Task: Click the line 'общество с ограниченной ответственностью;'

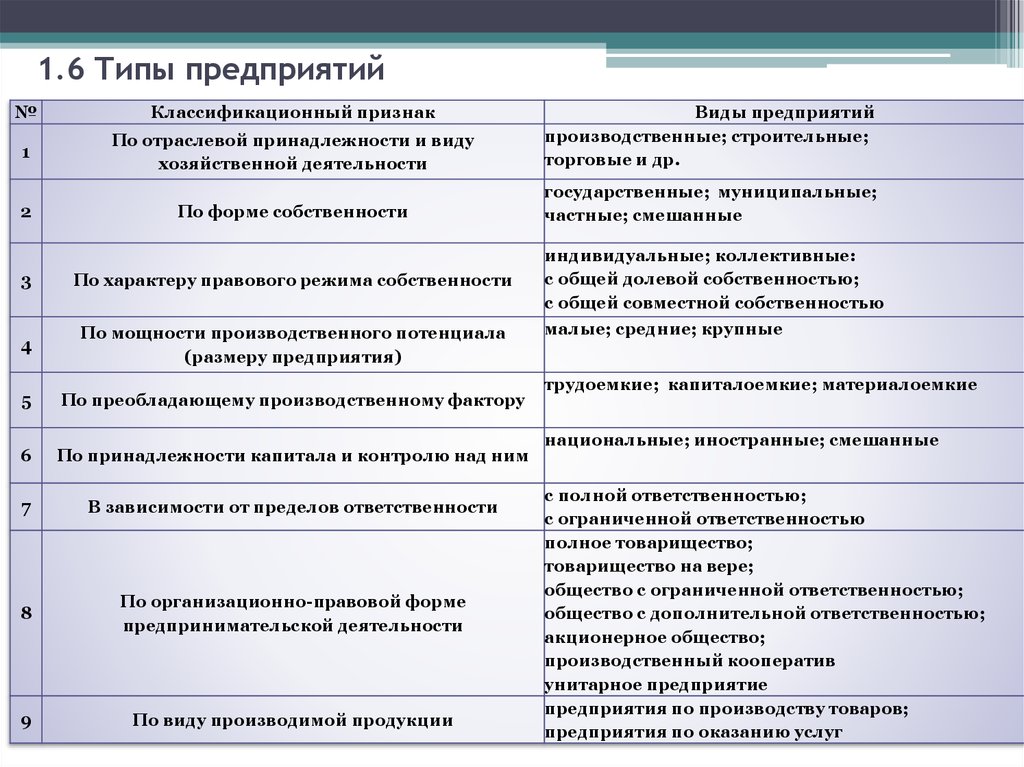Action: [x=754, y=591]
